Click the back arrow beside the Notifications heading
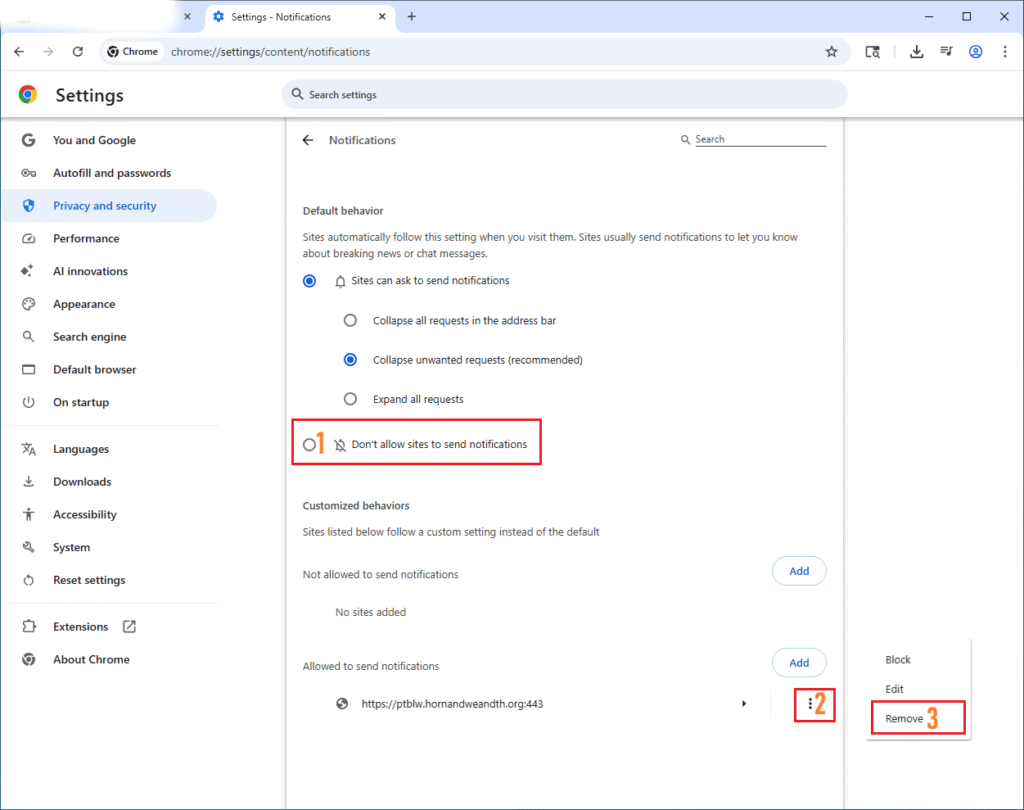Image resolution: width=1024 pixels, height=810 pixels. point(308,141)
